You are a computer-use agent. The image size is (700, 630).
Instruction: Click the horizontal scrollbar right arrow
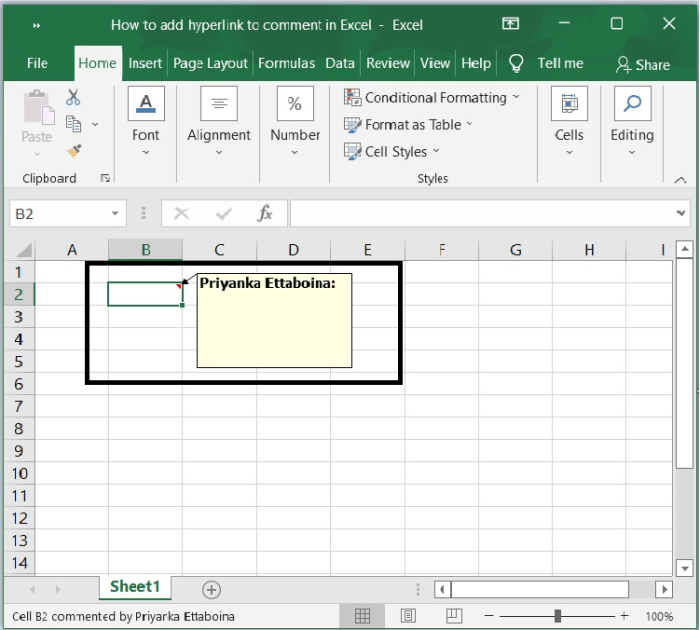[x=664, y=590]
